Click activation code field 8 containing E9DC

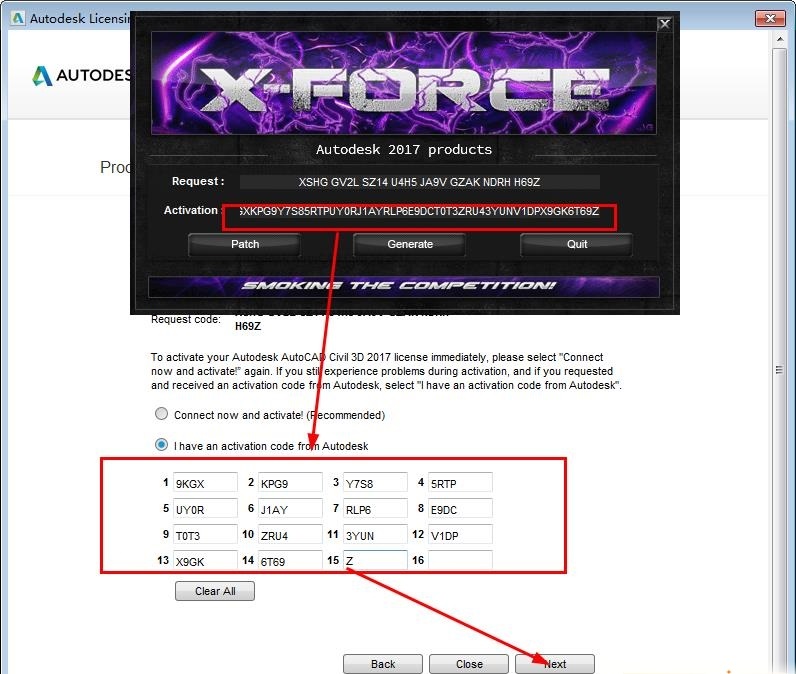point(460,508)
